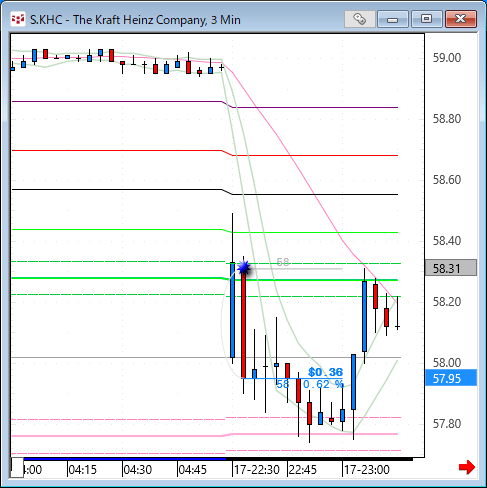The width and height of the screenshot is (487, 488).
Task: Click the 58.20 price scale value
Action: [x=447, y=302]
